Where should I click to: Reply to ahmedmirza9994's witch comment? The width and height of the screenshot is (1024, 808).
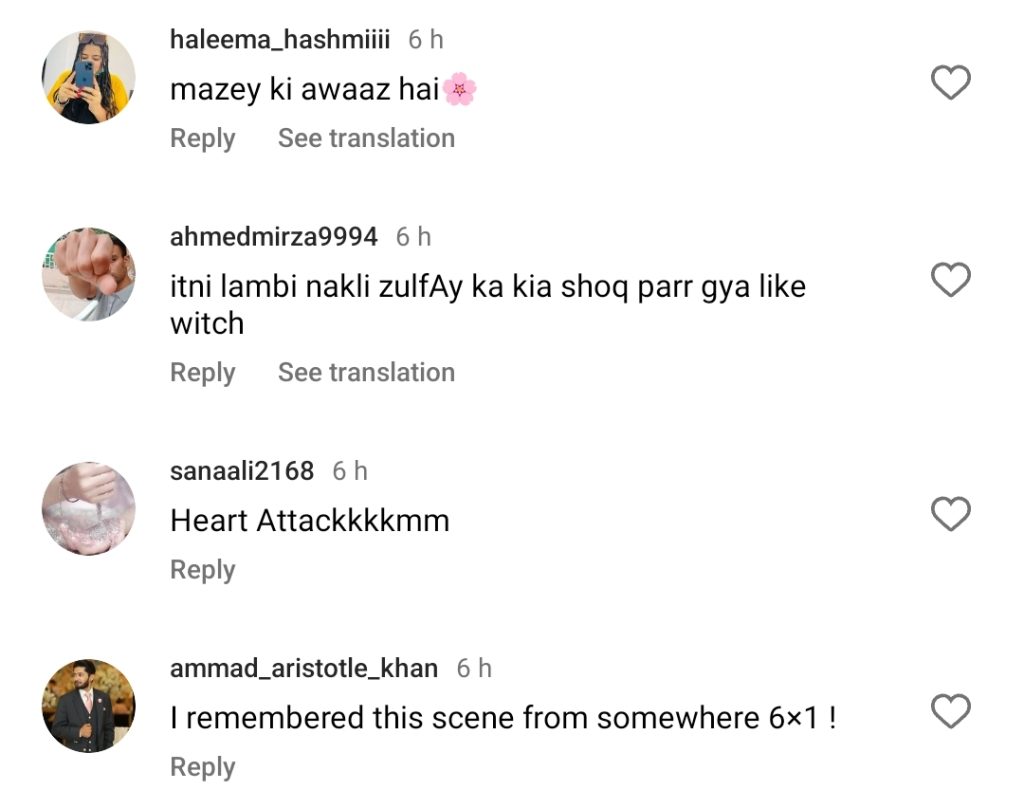pos(202,372)
